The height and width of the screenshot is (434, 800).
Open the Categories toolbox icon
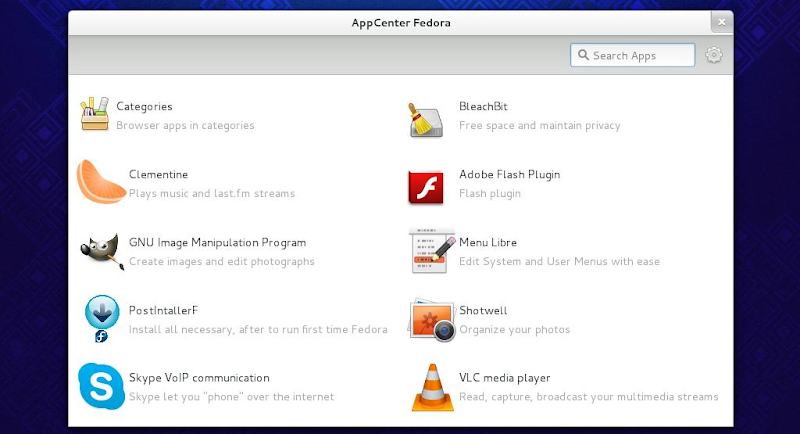point(95,114)
